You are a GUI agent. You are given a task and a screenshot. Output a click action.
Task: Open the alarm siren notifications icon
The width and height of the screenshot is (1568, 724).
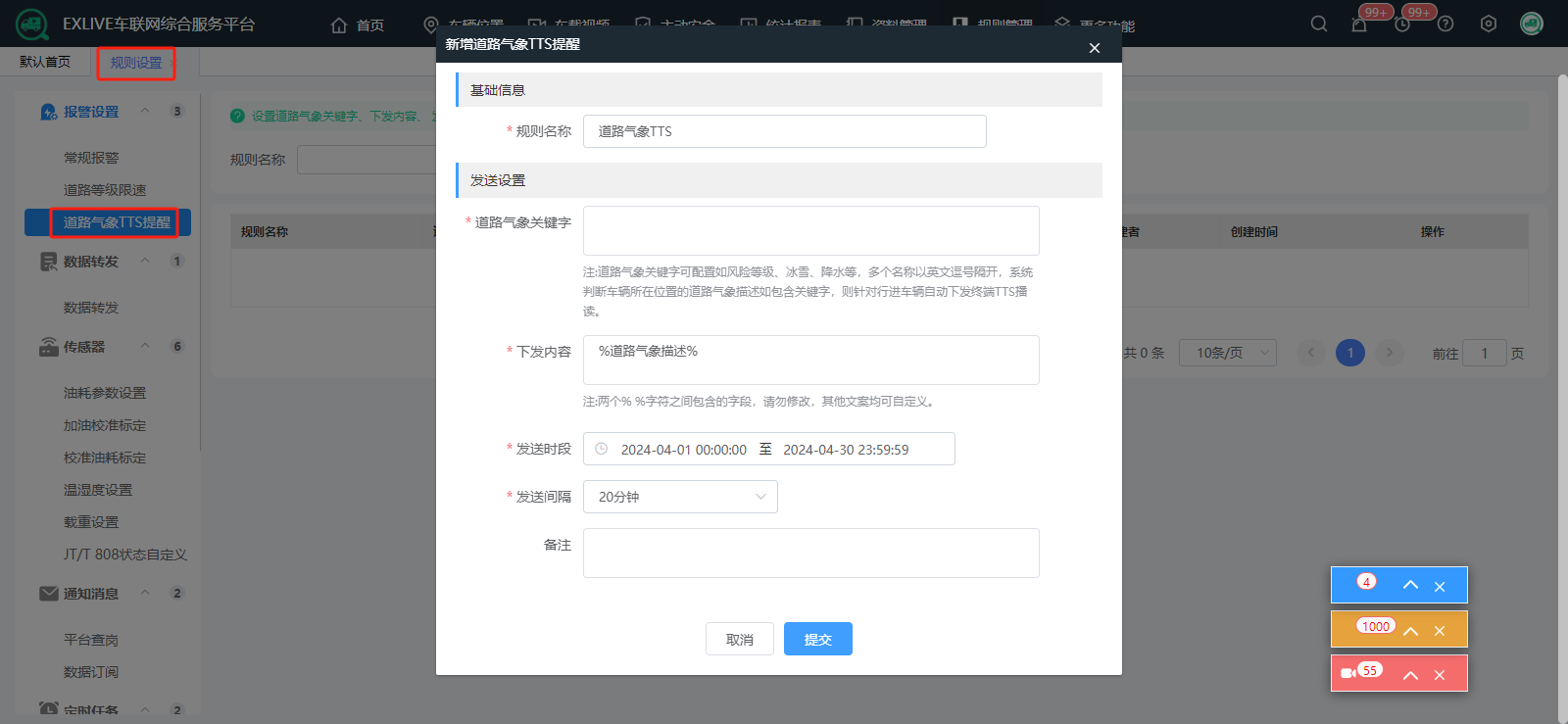(x=1359, y=24)
